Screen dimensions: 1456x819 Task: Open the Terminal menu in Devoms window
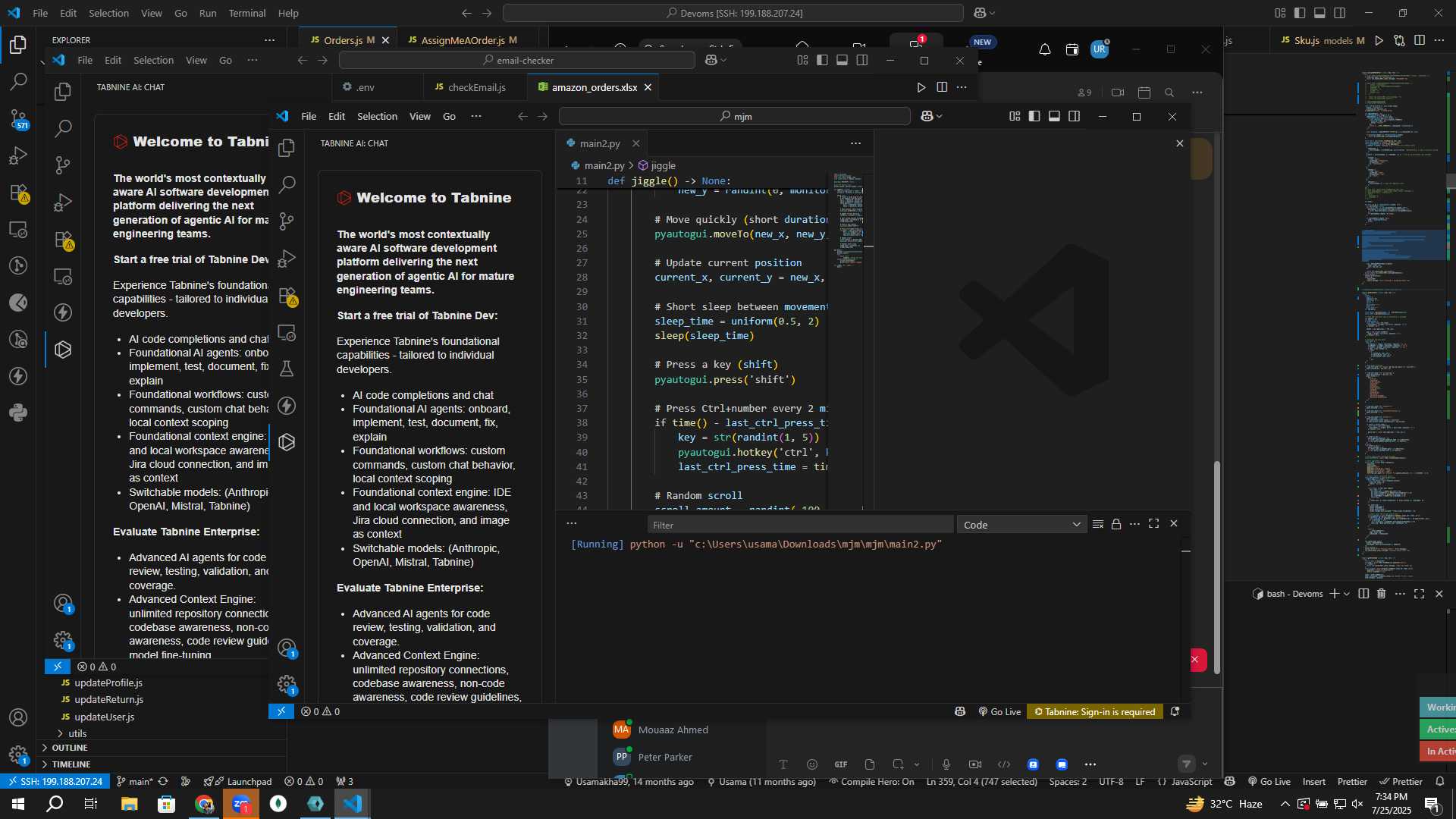[x=247, y=13]
